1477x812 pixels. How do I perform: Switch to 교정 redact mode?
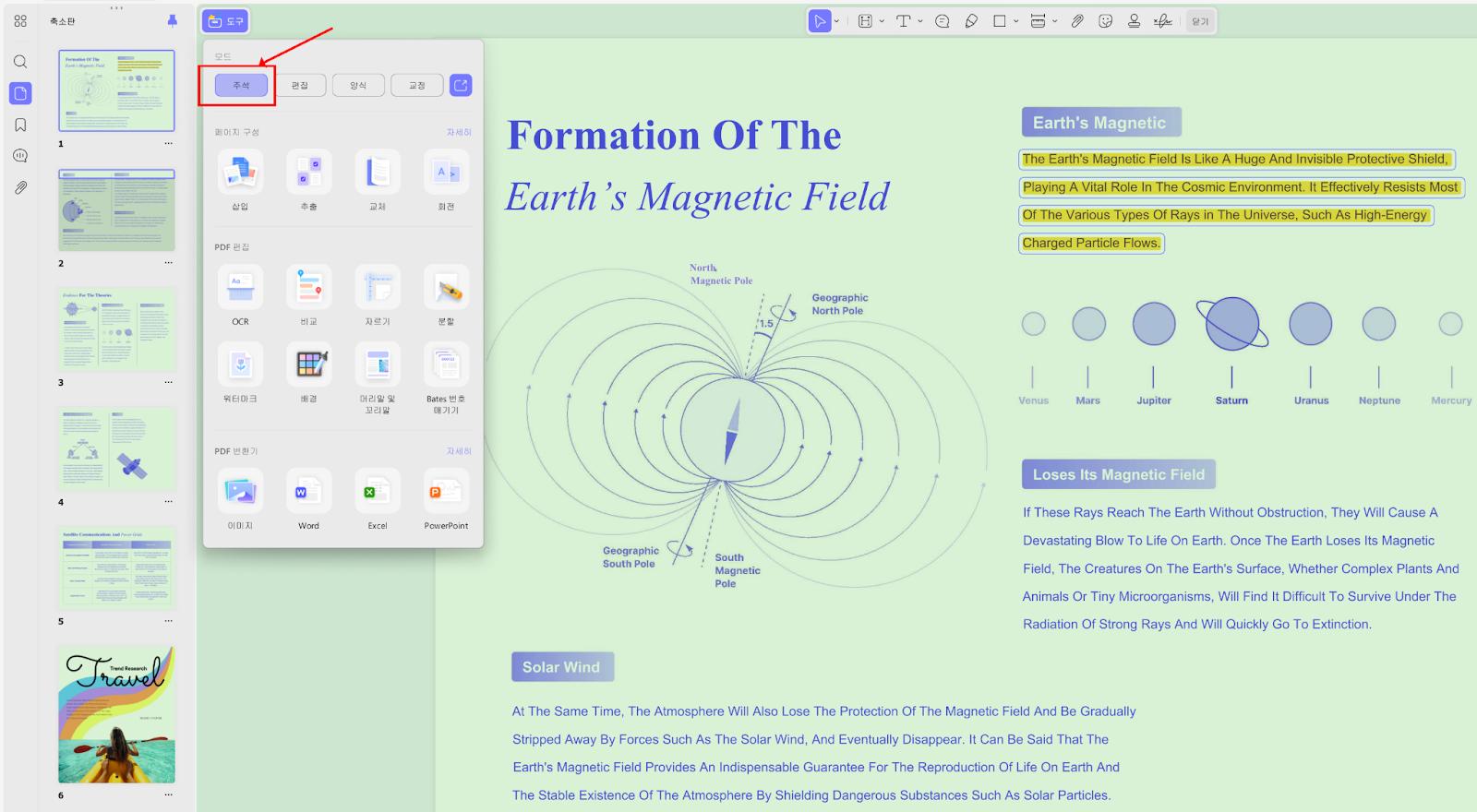tap(417, 85)
